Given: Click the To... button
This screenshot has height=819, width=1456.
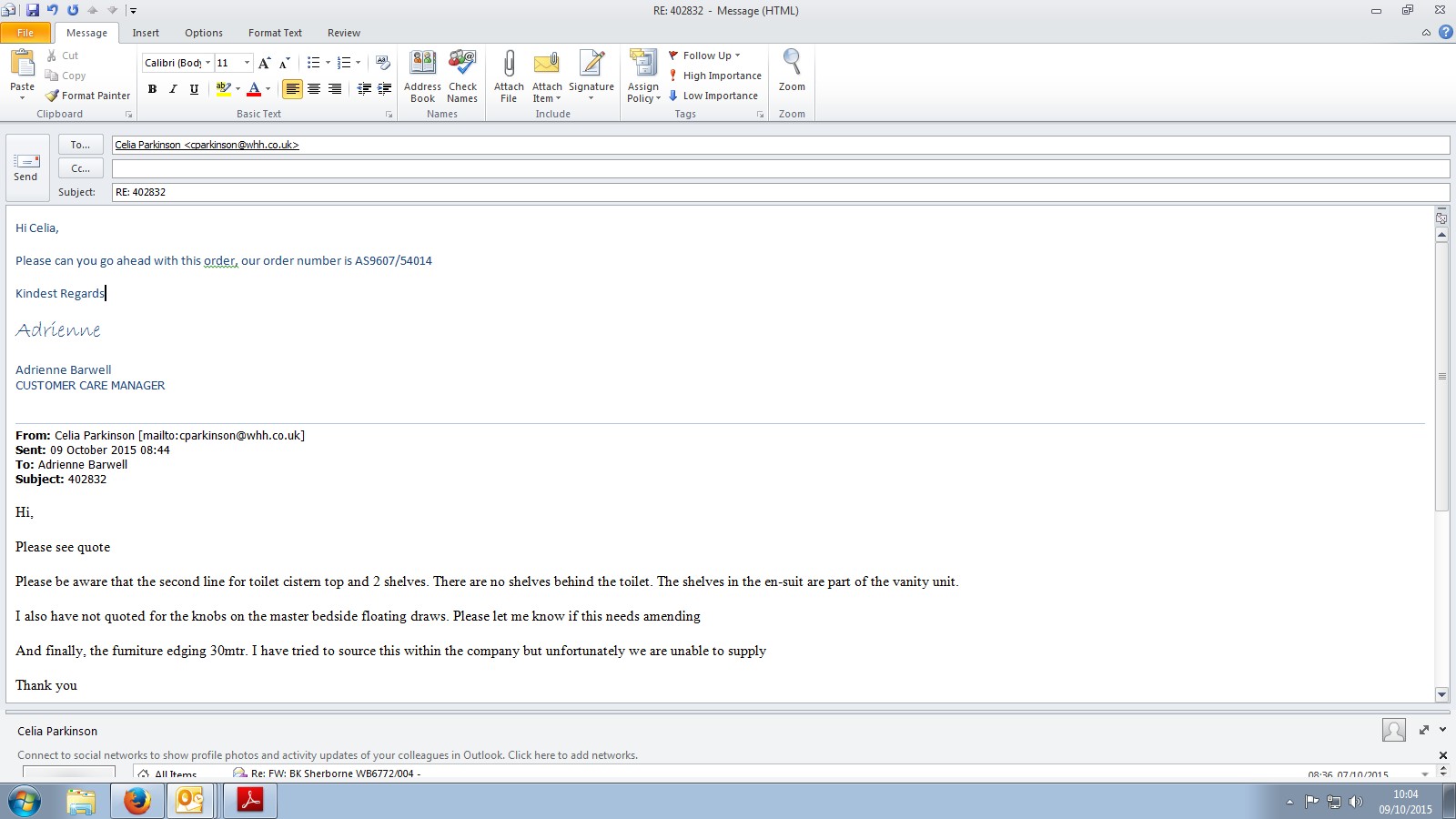Looking at the screenshot, I should click(x=80, y=145).
